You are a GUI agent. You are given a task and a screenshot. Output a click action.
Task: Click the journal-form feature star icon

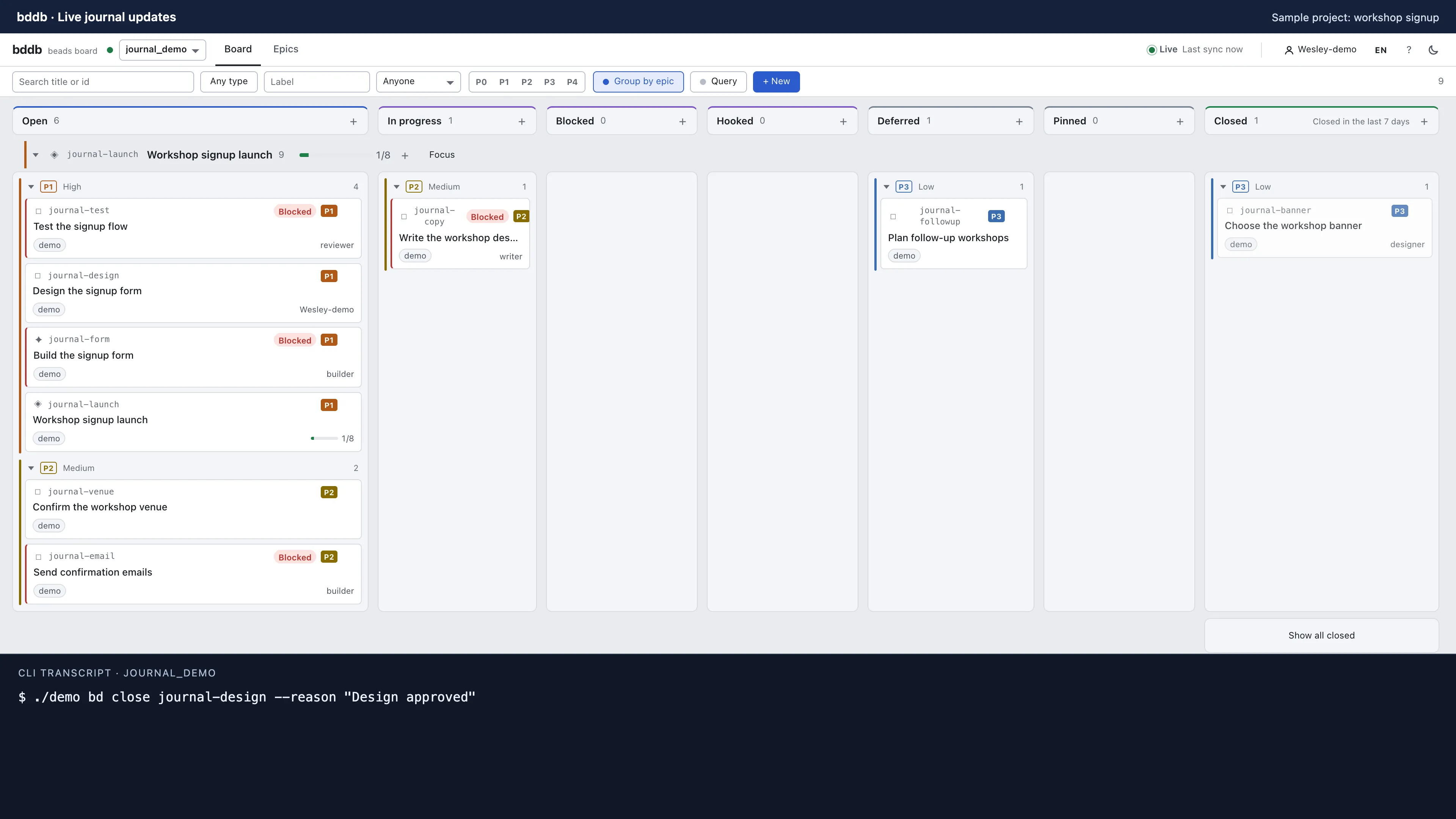tap(38, 340)
